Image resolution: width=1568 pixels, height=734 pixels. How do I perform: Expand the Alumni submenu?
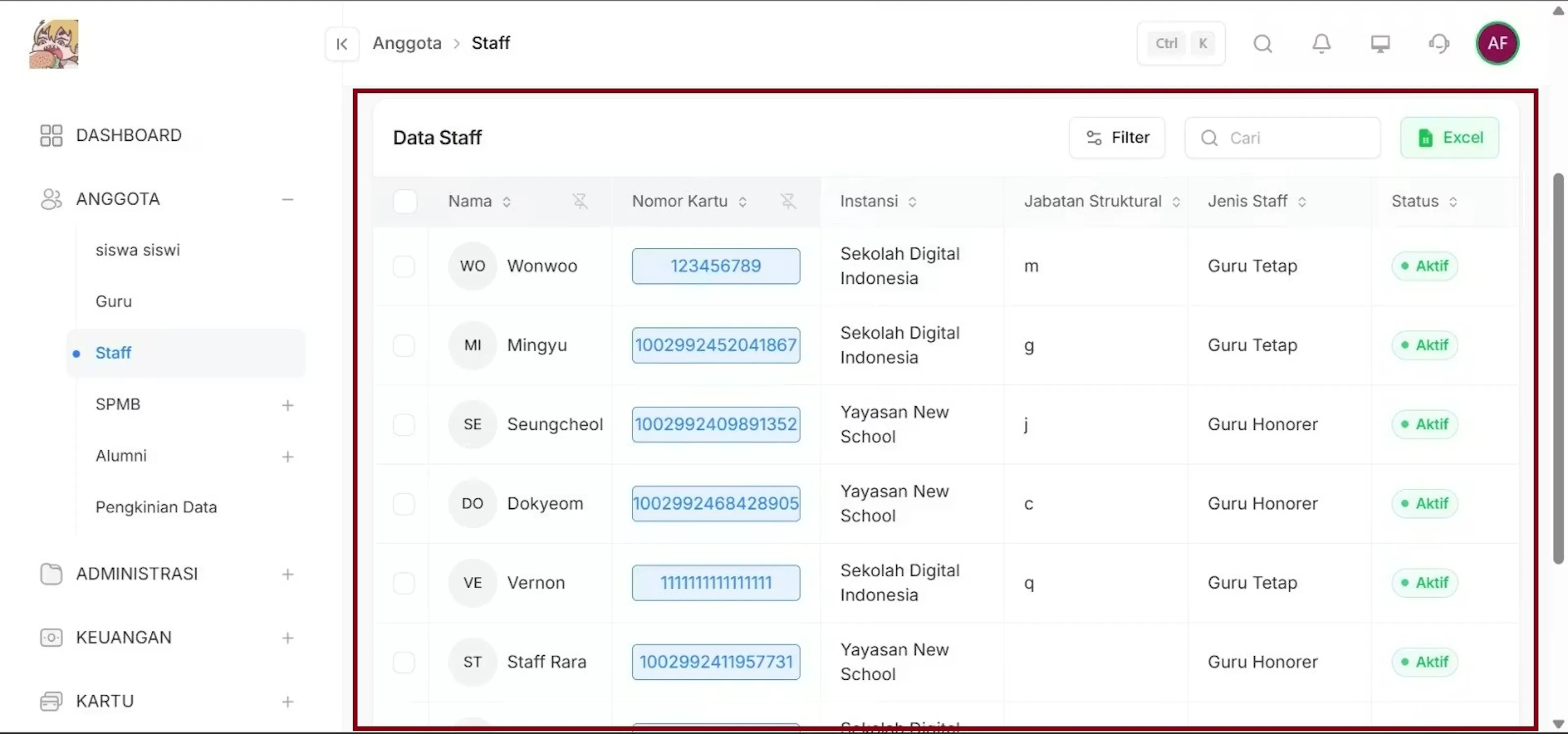coord(287,456)
